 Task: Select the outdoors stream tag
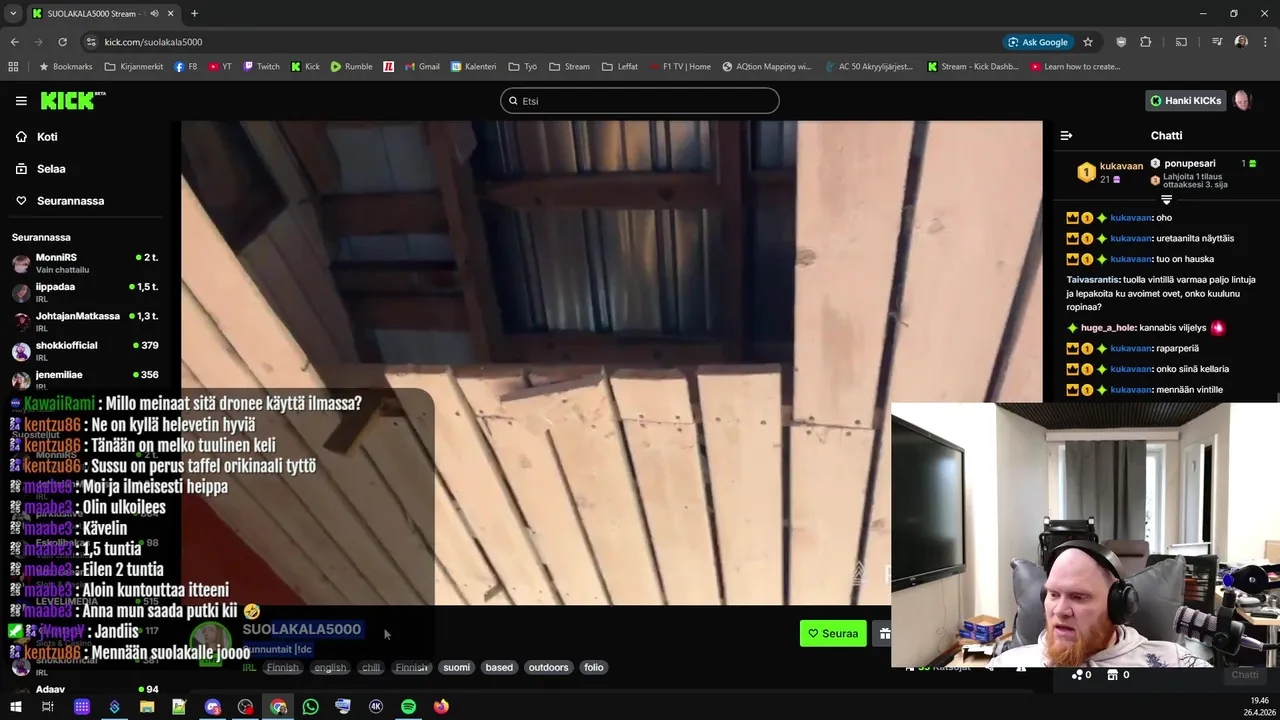548,667
